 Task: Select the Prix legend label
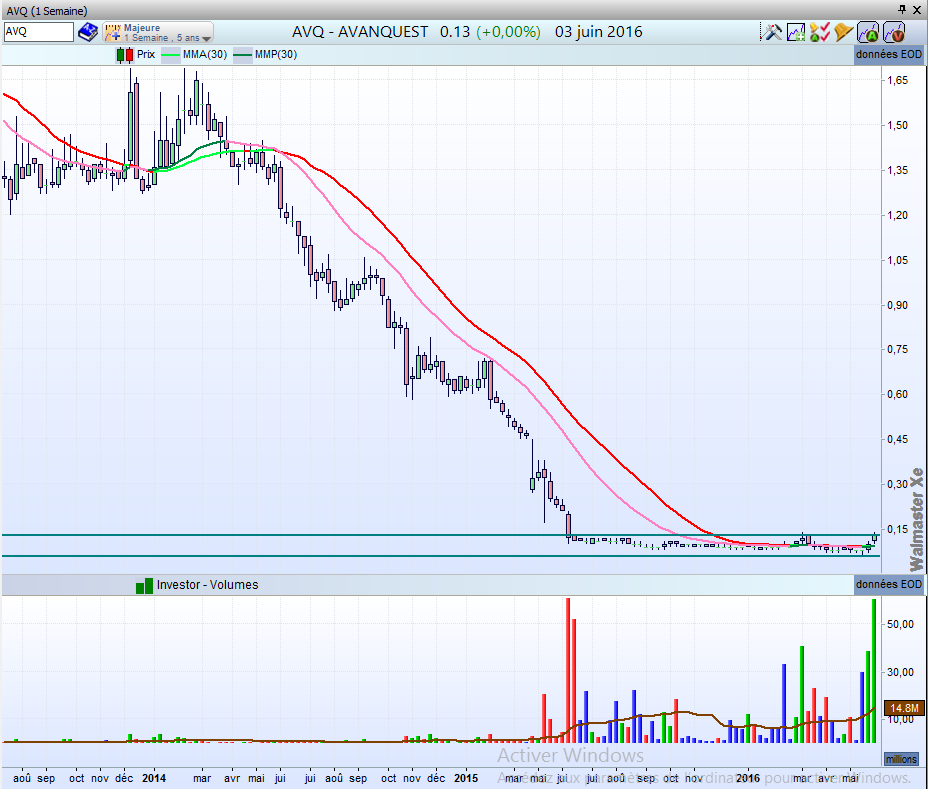click(x=146, y=54)
